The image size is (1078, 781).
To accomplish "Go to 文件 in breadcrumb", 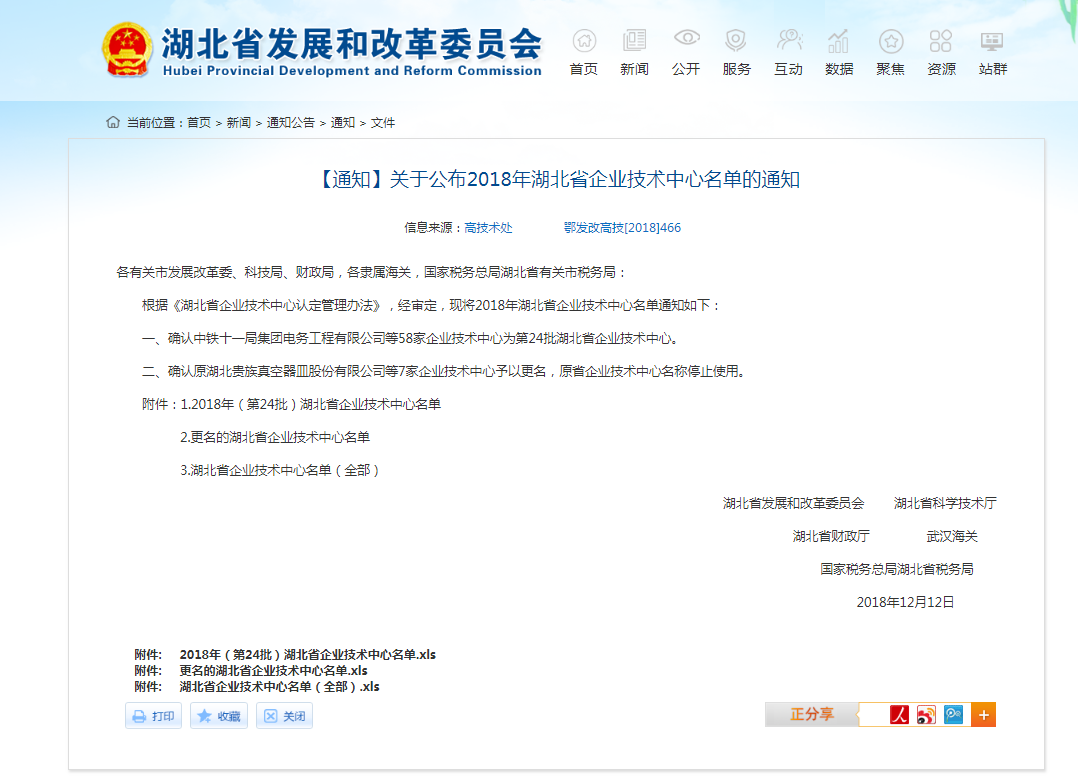I will click(383, 122).
